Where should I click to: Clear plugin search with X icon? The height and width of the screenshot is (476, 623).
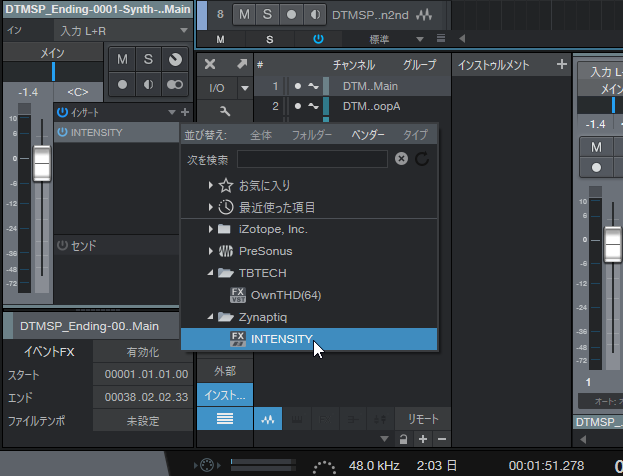coord(401,159)
